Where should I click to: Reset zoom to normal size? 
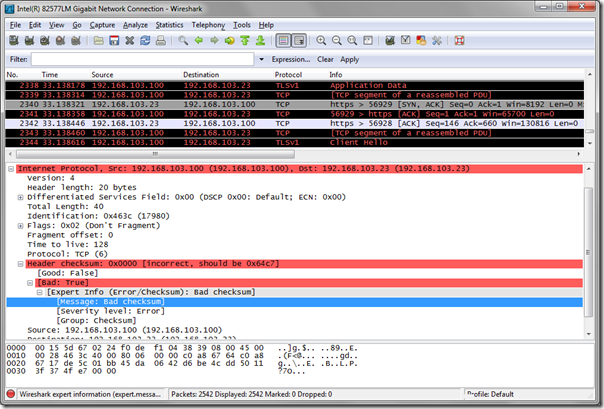pyautogui.click(x=352, y=40)
